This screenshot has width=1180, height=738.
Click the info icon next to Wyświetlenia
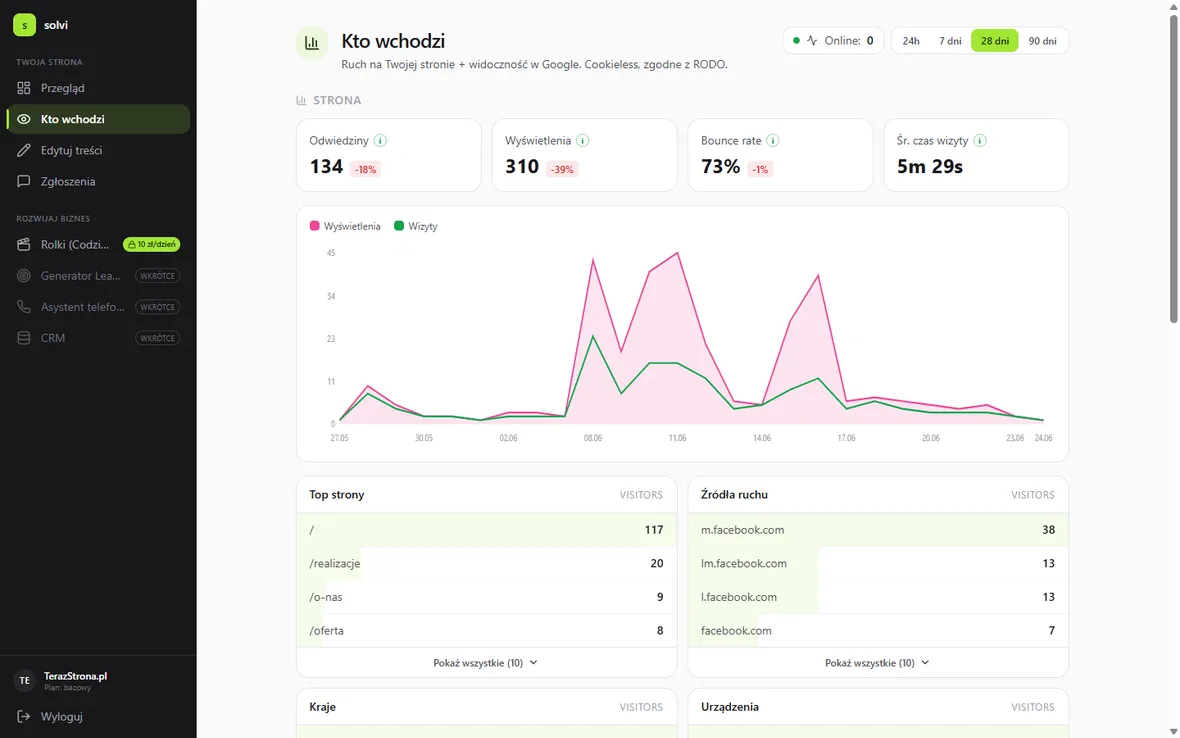coord(582,141)
